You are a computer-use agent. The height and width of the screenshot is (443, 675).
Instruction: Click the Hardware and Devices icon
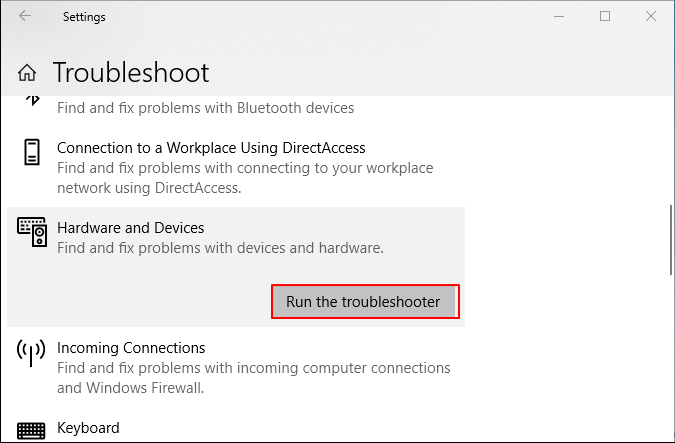click(x=32, y=233)
